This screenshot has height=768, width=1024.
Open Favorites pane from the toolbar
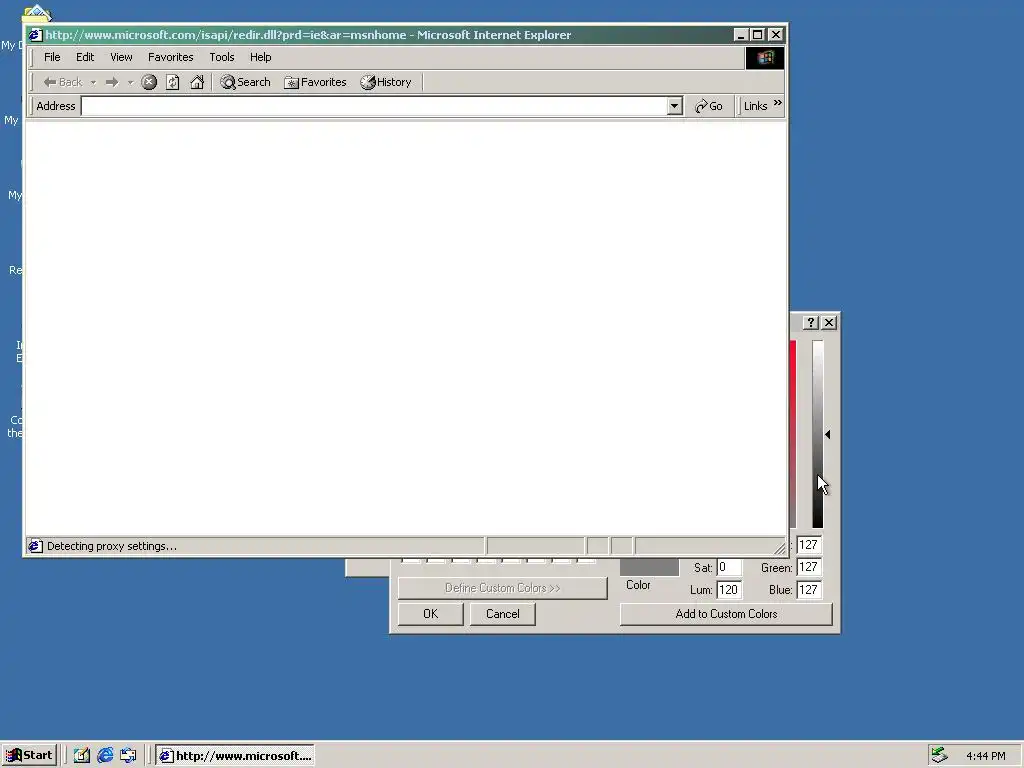(x=315, y=82)
